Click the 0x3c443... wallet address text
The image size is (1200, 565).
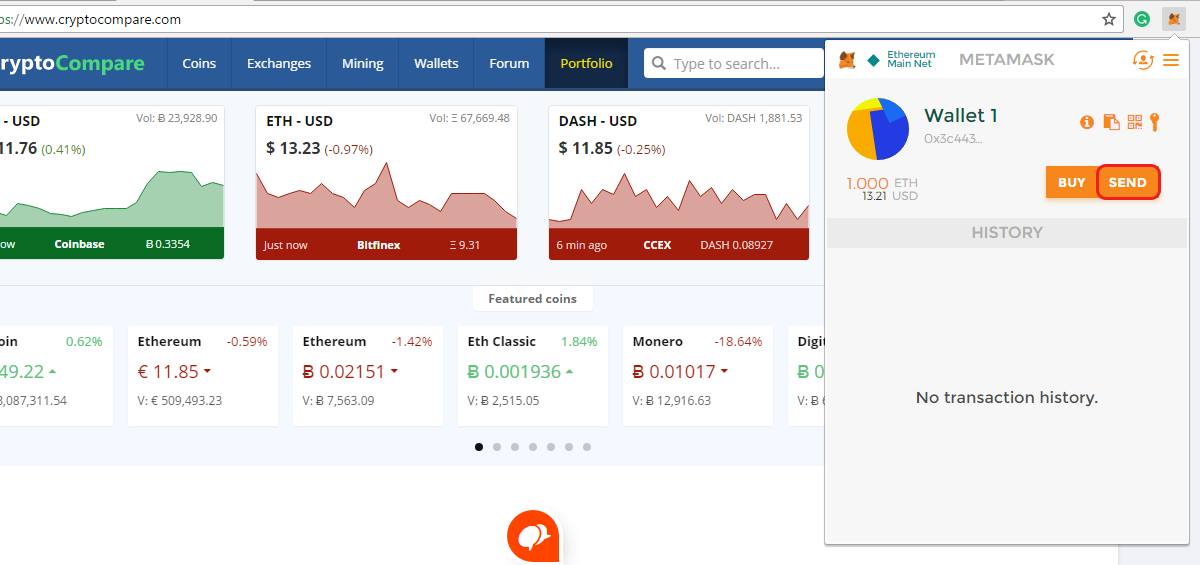coord(953,139)
